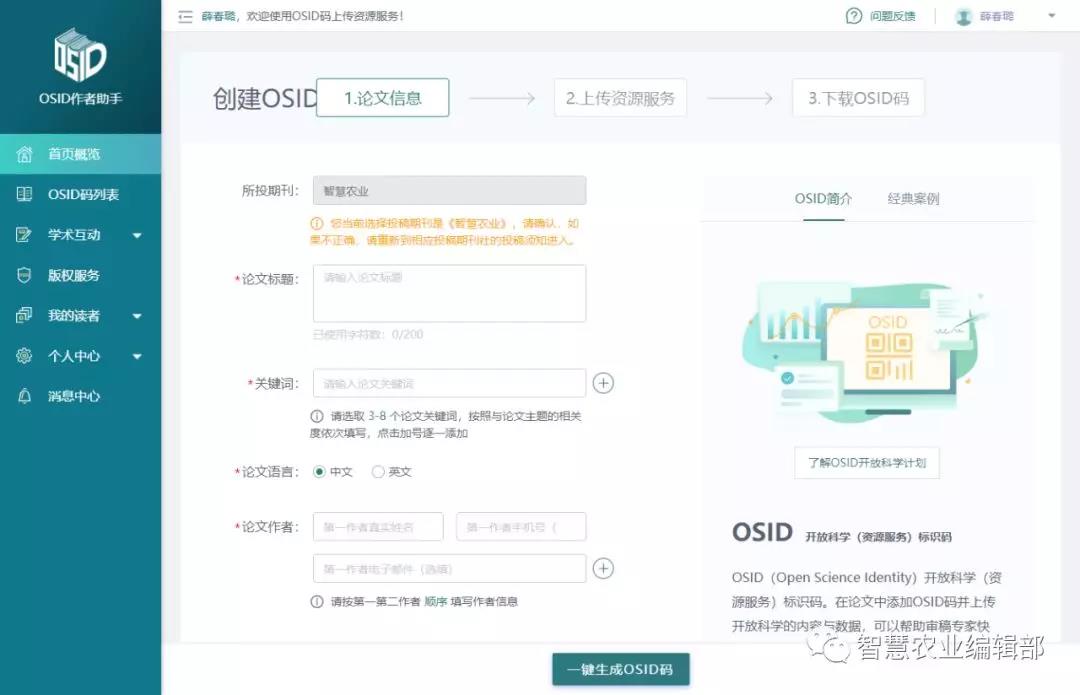Click 了解OSID开放科学计划 button
The height and width of the screenshot is (695, 1080).
tap(866, 463)
